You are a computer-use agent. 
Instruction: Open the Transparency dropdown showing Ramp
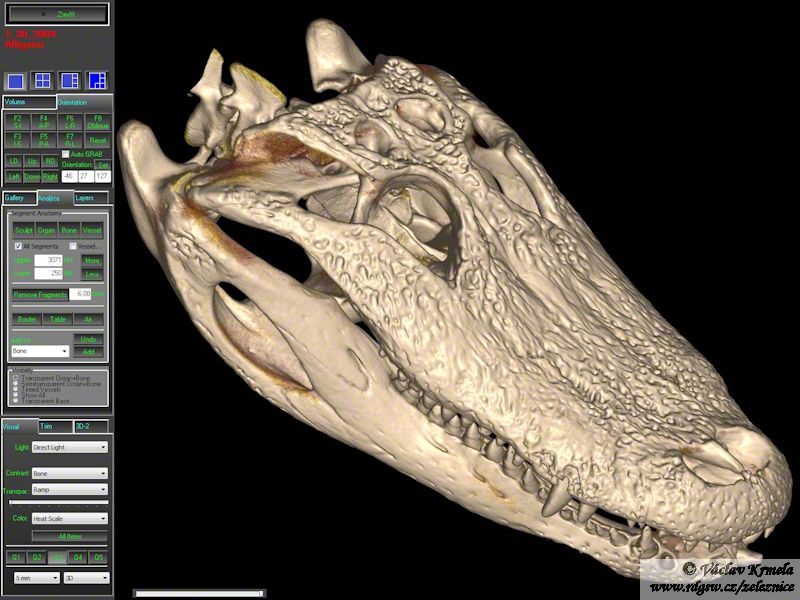click(x=69, y=490)
